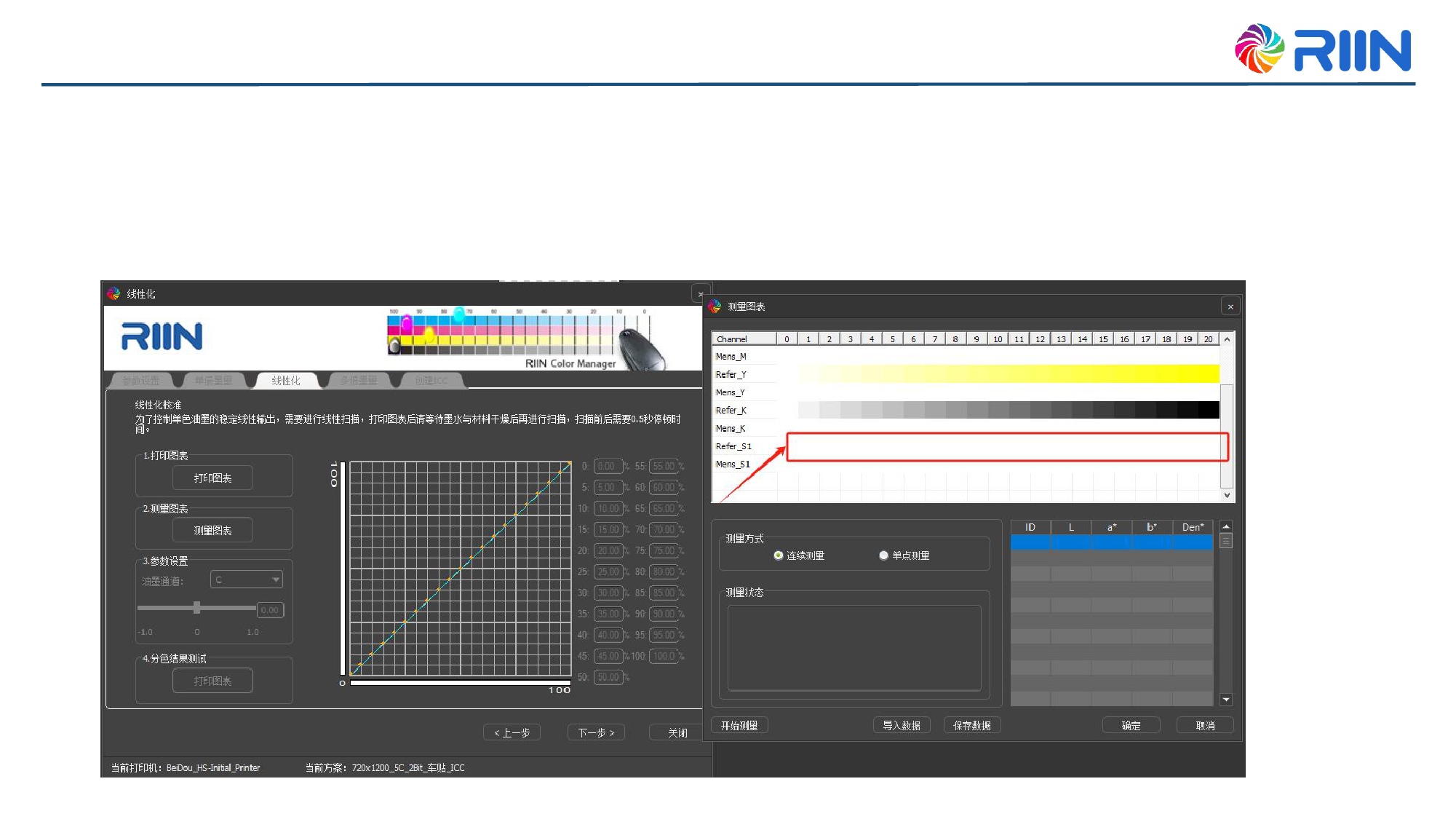Select 单点测量 radio button
1456x819 pixels.
(883, 555)
